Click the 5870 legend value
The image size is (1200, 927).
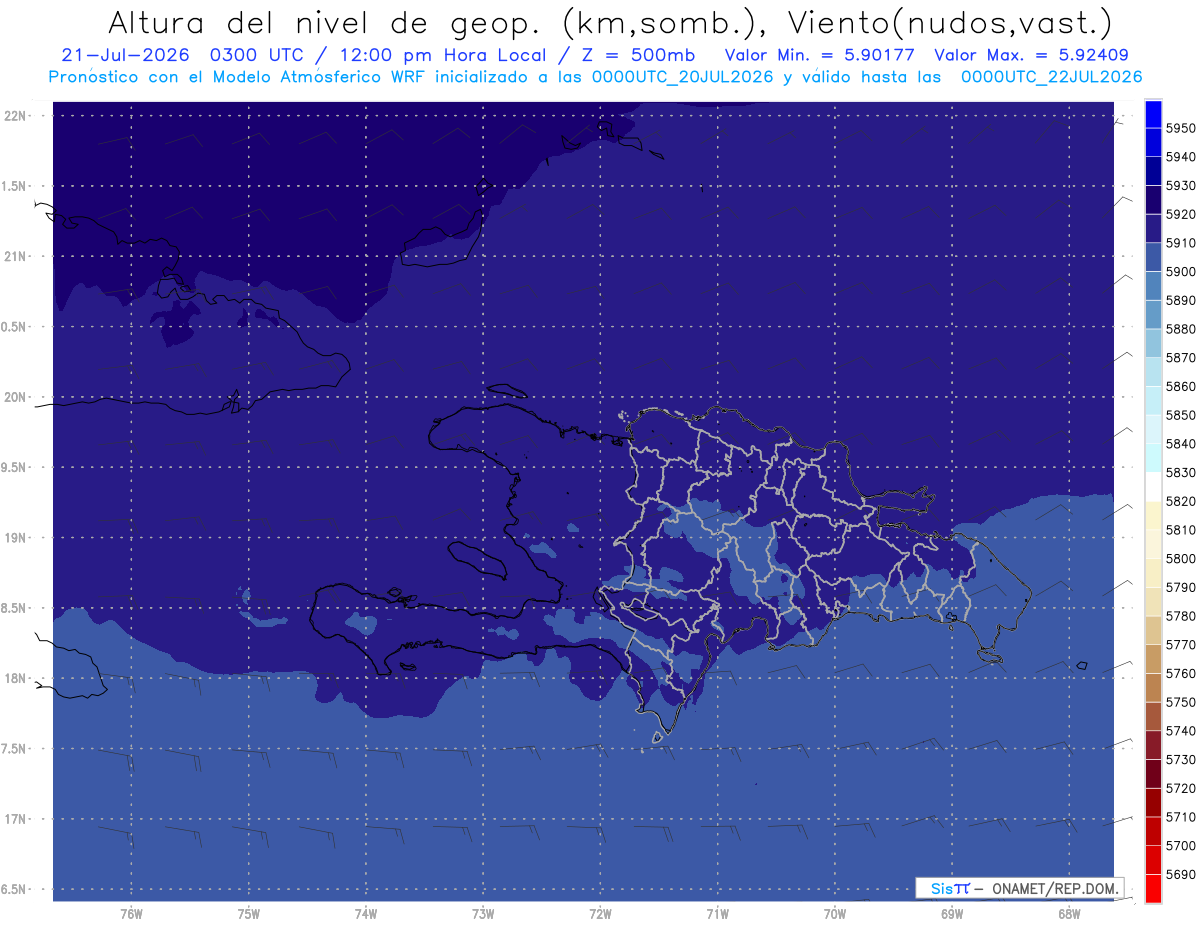[1180, 358]
